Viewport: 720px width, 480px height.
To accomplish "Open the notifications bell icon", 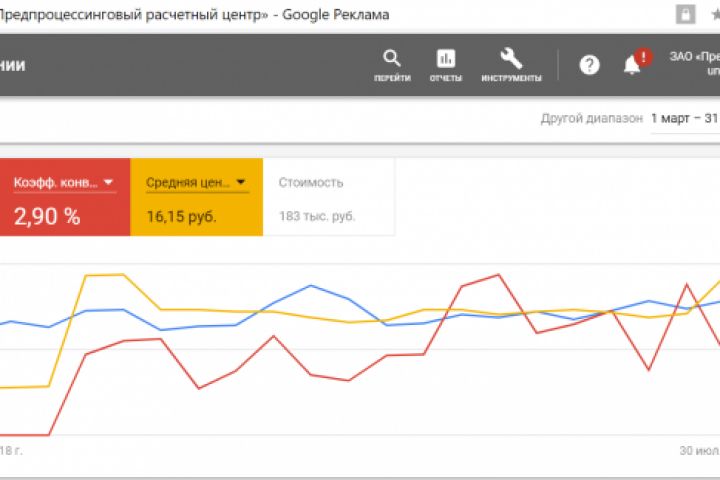I will (631, 66).
